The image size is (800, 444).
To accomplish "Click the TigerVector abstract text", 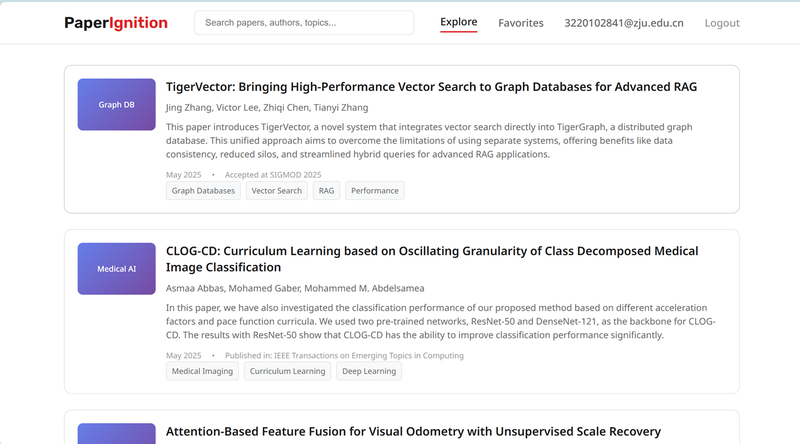I will [429, 140].
